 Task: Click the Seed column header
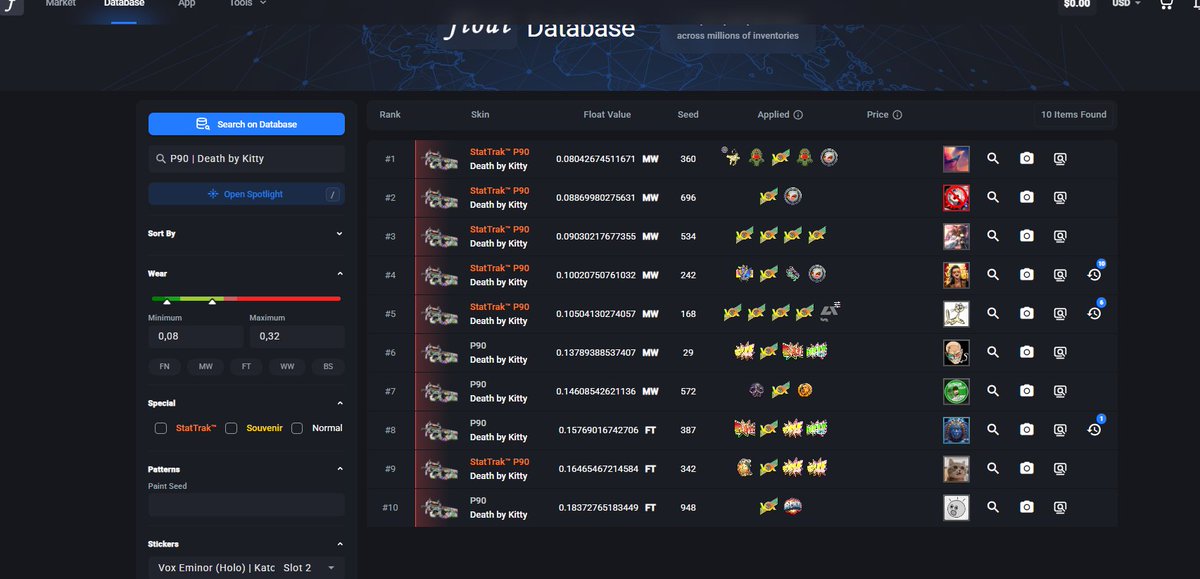coord(688,115)
